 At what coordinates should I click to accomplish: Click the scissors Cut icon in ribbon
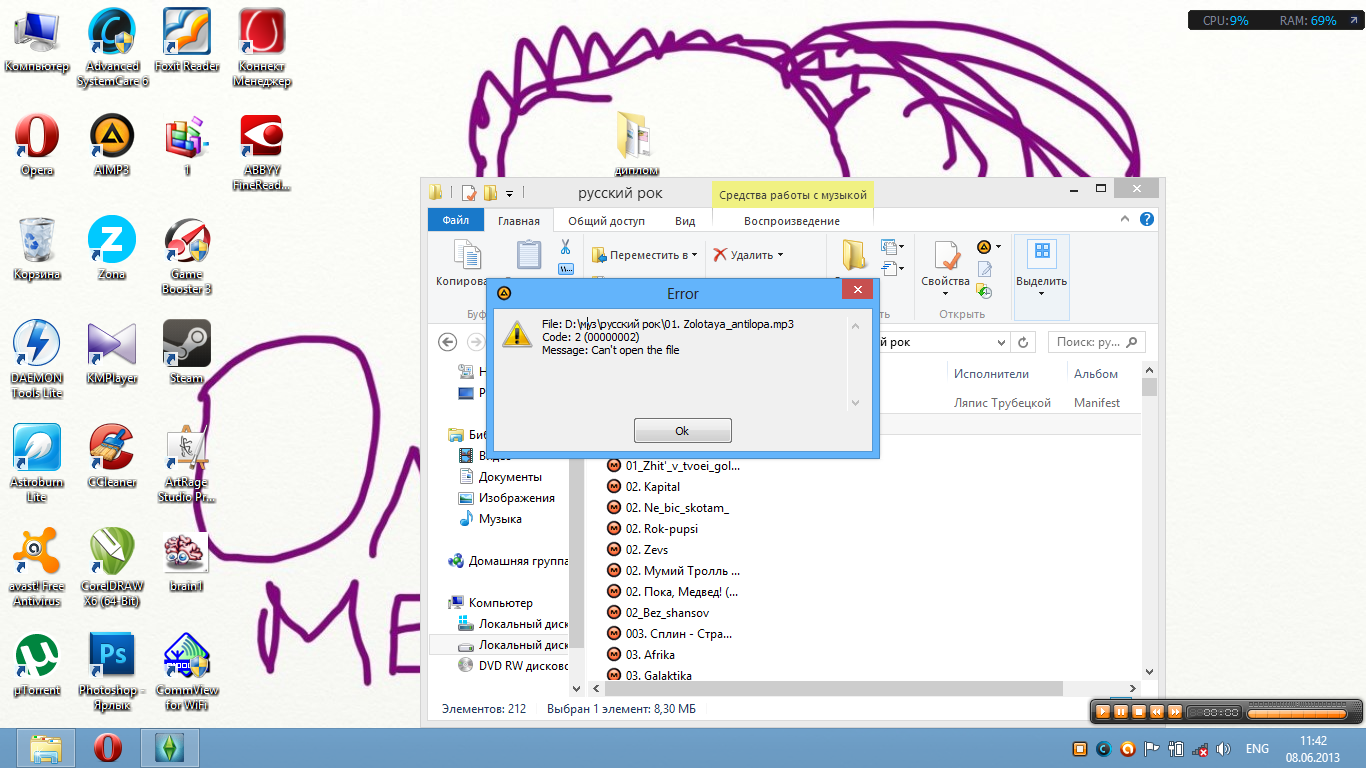(x=565, y=247)
